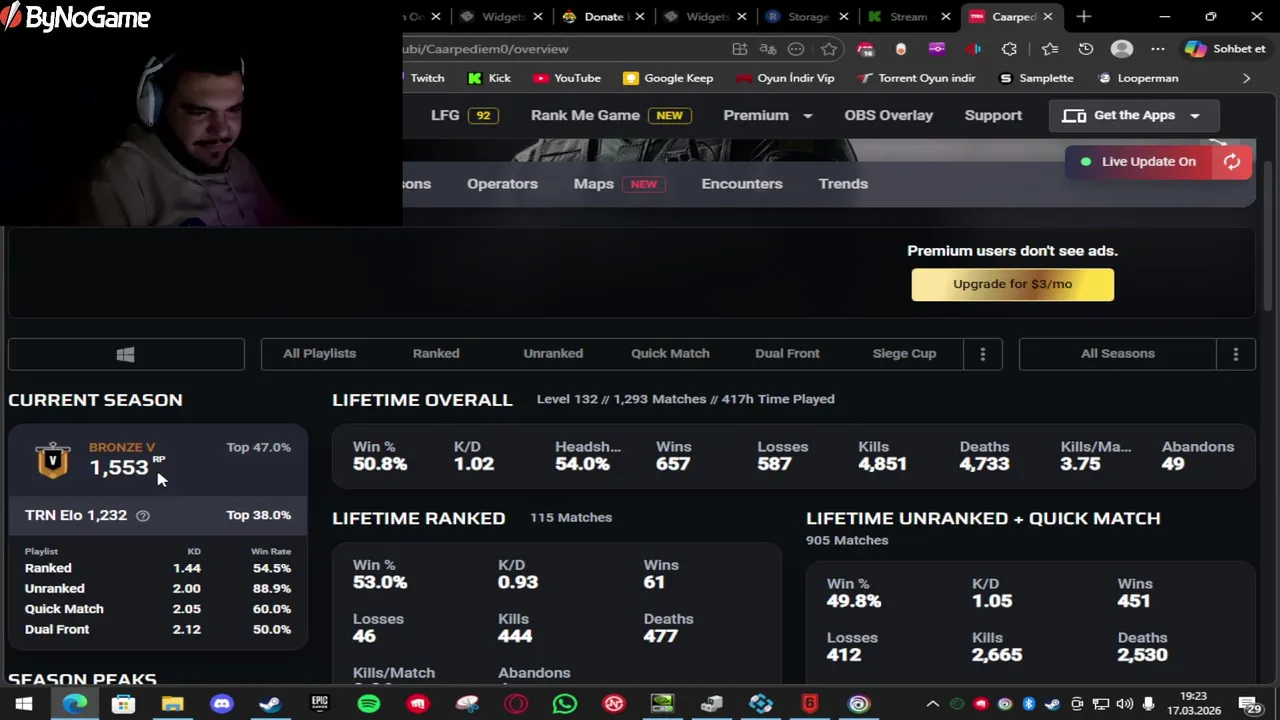1280x720 pixels.
Task: Open browser settings three-dot menu
Action: [x=1157, y=49]
